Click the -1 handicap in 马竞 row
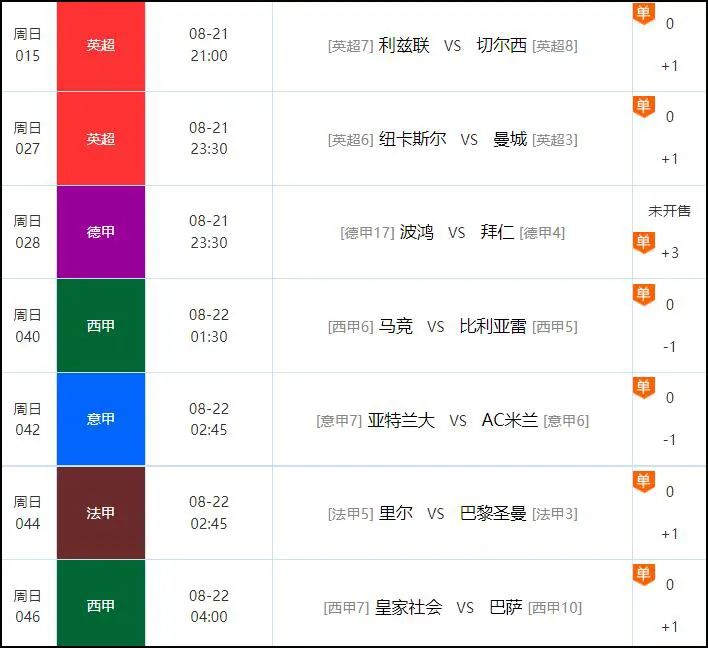Viewport: 708px width, 648px height. (670, 347)
